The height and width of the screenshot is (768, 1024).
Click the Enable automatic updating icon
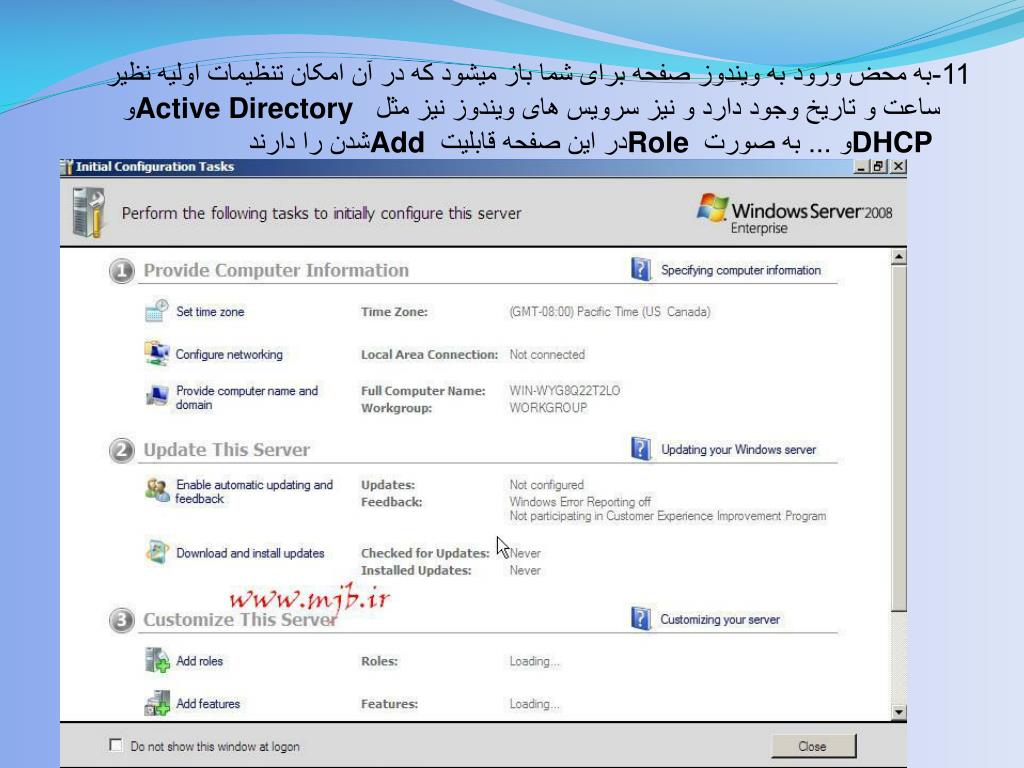click(157, 490)
